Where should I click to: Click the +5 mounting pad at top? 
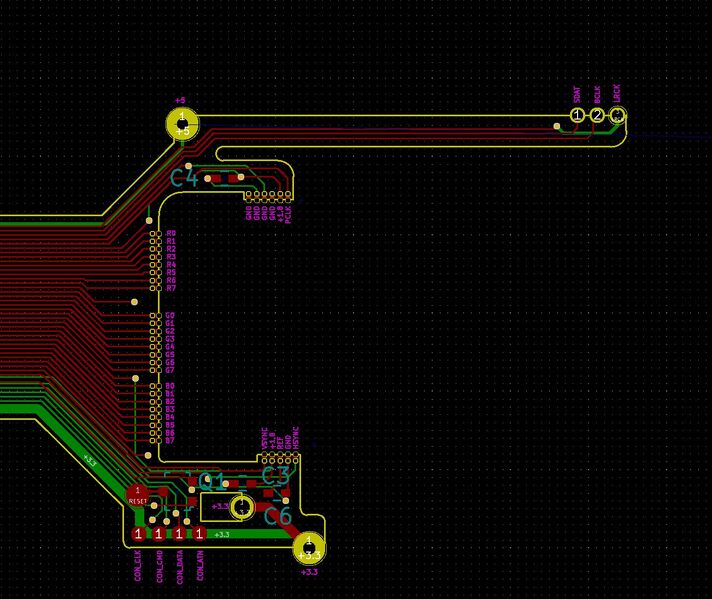tap(182, 126)
